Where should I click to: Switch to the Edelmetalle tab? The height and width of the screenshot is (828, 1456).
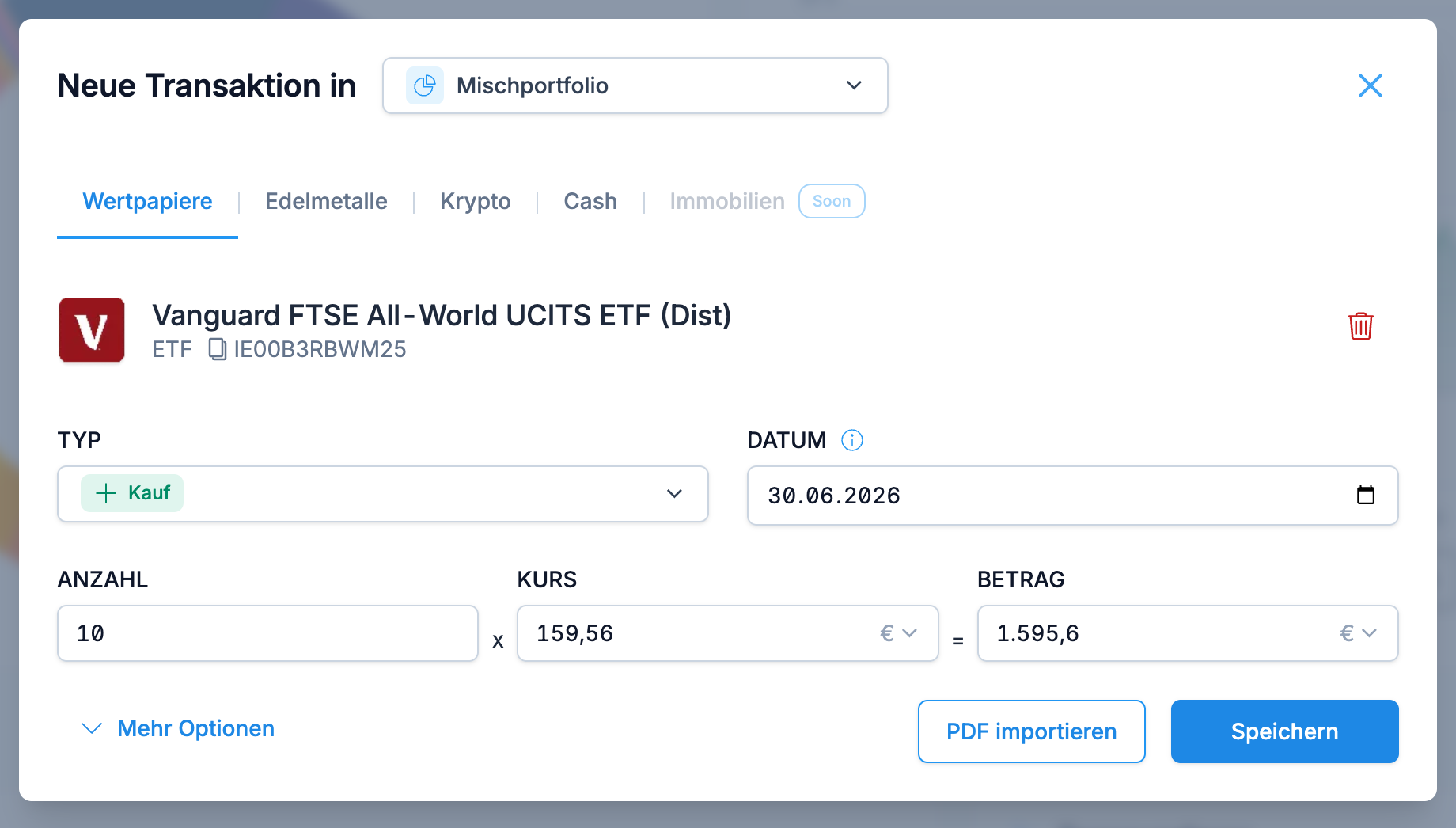click(326, 201)
